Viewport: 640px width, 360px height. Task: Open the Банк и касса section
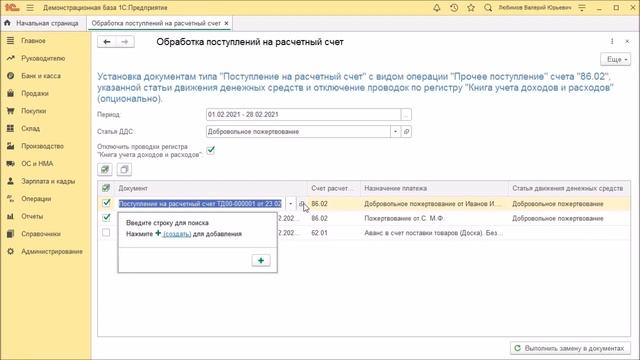[x=41, y=76]
